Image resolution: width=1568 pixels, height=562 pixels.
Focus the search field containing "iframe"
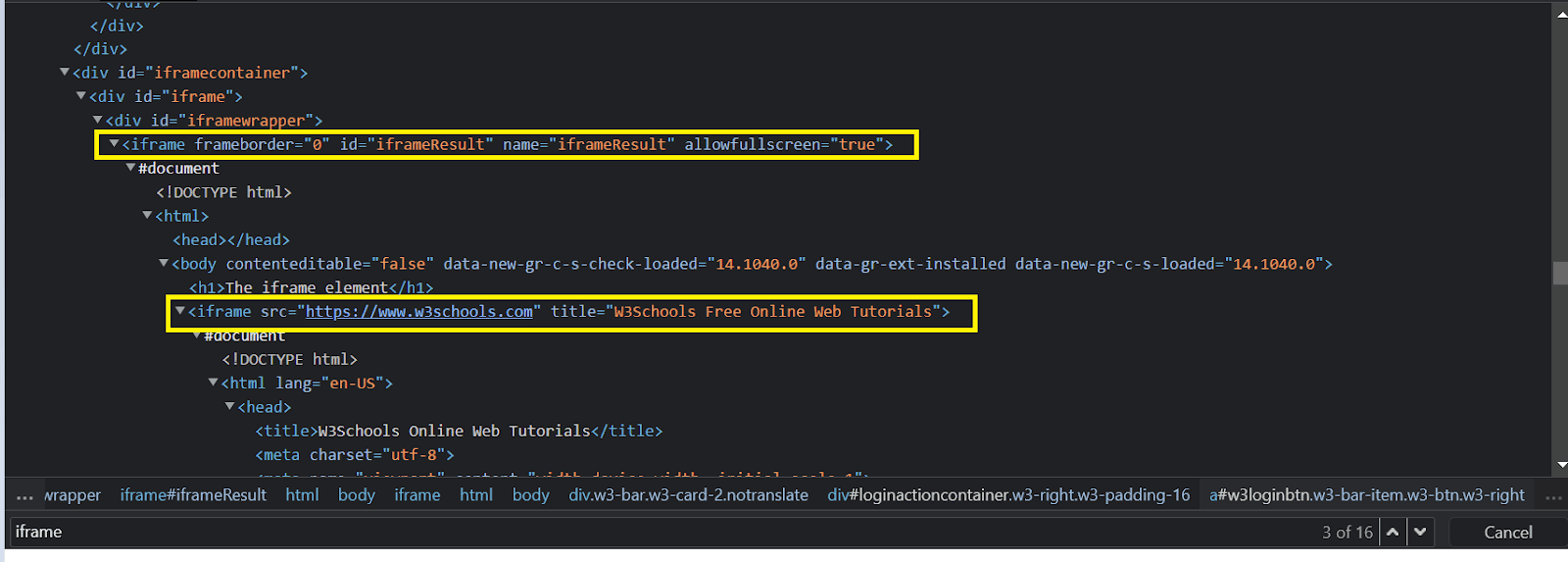pyautogui.click(x=588, y=532)
